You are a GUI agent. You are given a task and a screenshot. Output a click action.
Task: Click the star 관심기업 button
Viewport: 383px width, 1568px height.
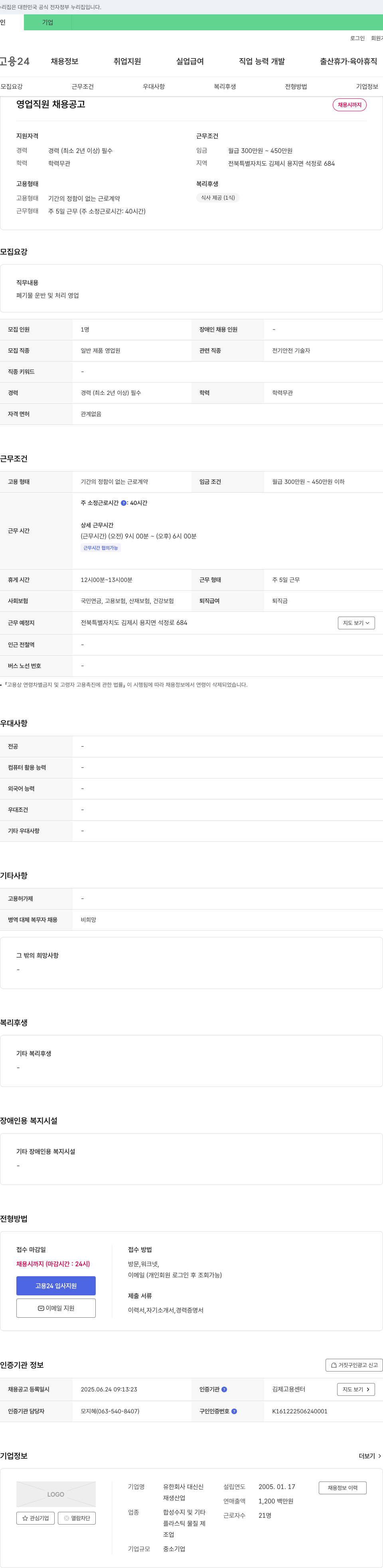click(x=36, y=1518)
